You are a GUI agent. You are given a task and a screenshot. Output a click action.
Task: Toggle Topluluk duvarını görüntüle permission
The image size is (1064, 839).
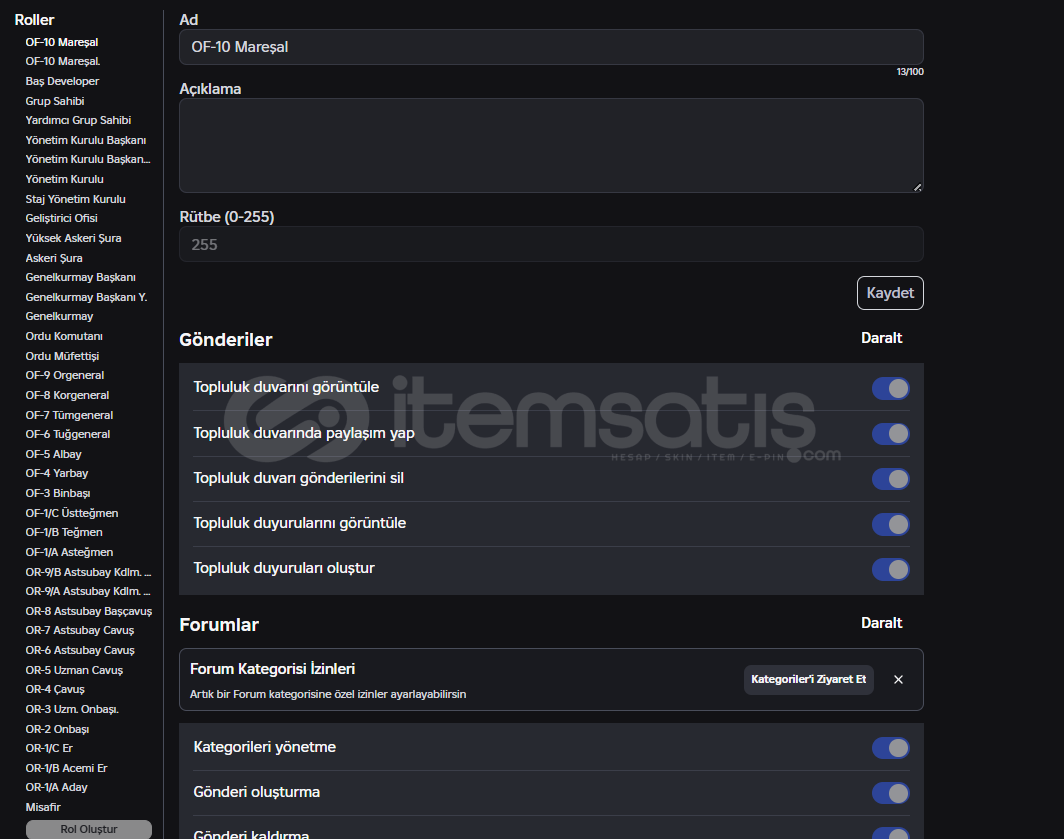(890, 388)
